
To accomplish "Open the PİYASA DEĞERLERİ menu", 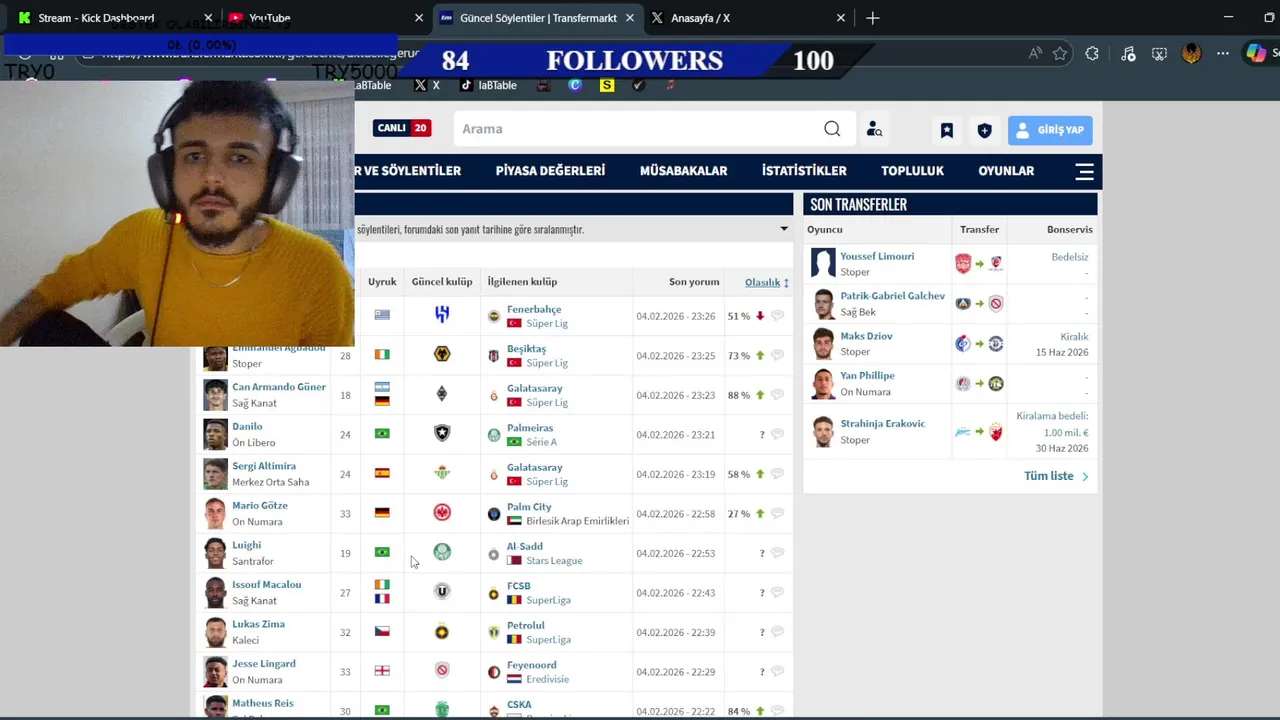I will point(550,171).
